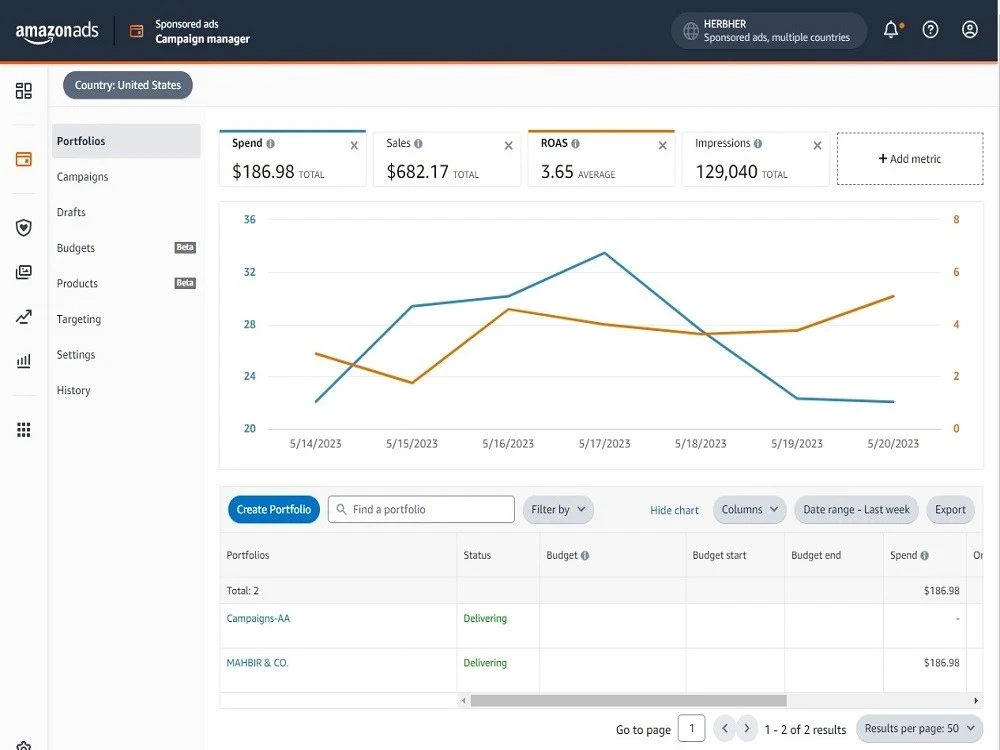Remove the Spend metric card

pyautogui.click(x=354, y=145)
